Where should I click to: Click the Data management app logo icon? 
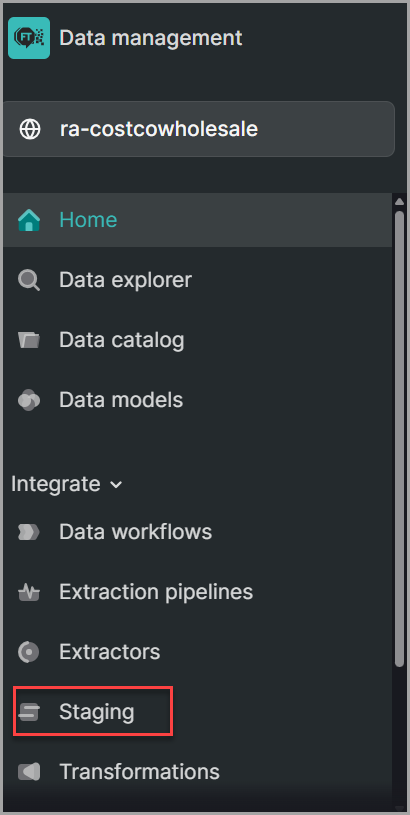[29, 38]
